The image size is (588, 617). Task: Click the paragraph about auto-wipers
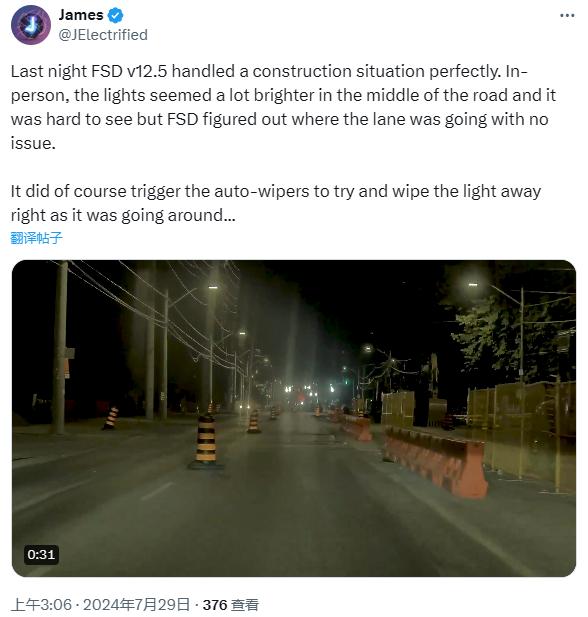click(276, 203)
